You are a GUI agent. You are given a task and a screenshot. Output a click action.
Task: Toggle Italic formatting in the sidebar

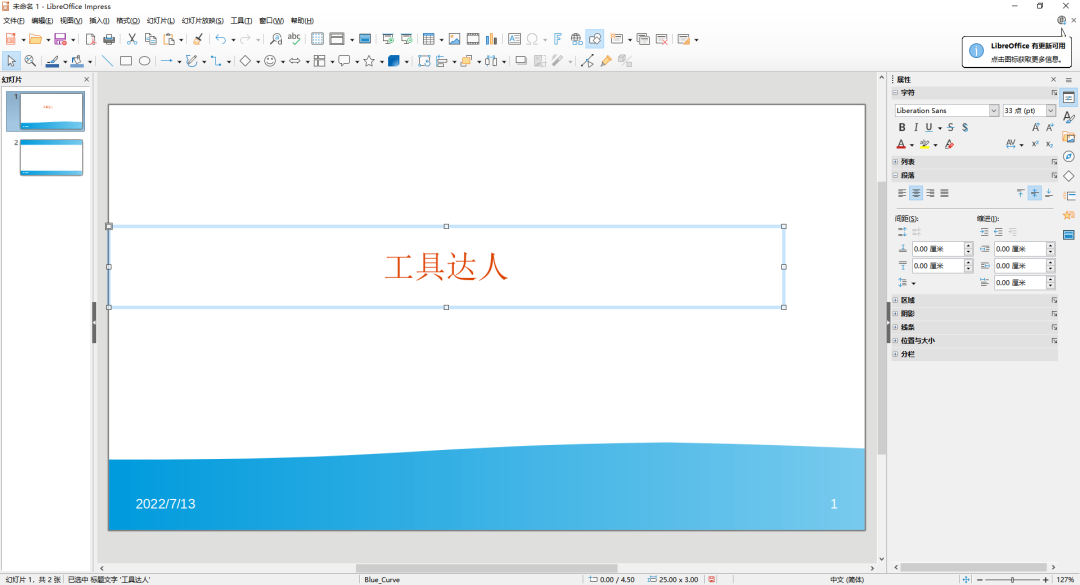pos(915,128)
